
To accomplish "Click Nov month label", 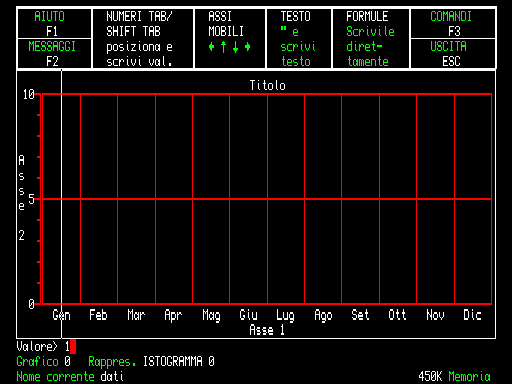I will [x=435, y=315].
